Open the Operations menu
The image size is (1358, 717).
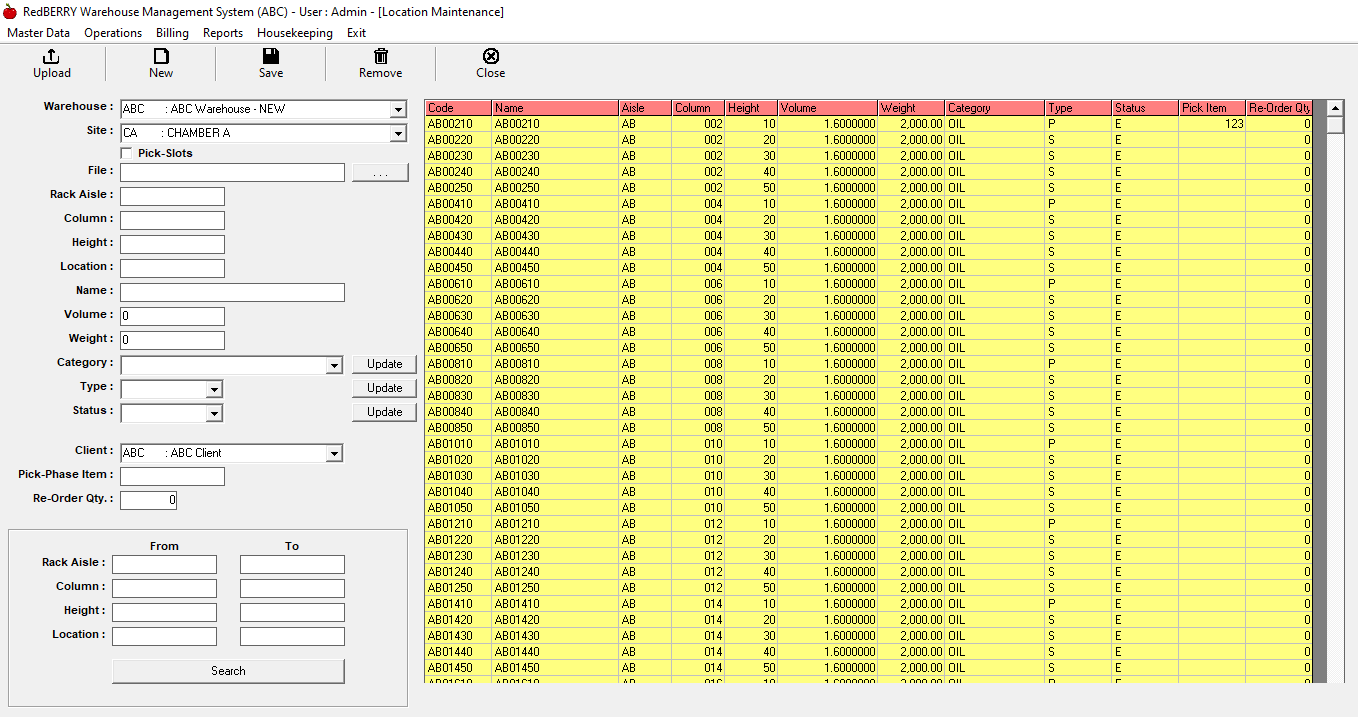tap(113, 33)
